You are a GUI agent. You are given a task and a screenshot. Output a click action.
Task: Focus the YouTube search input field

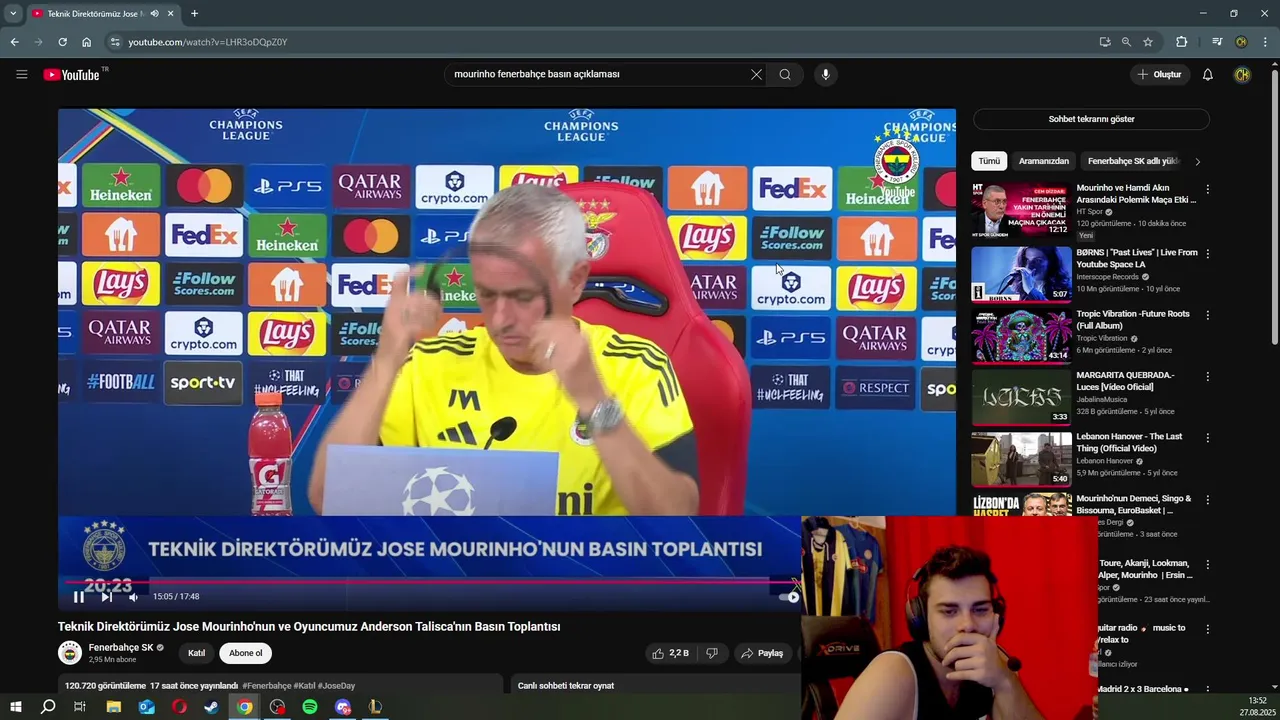598,74
